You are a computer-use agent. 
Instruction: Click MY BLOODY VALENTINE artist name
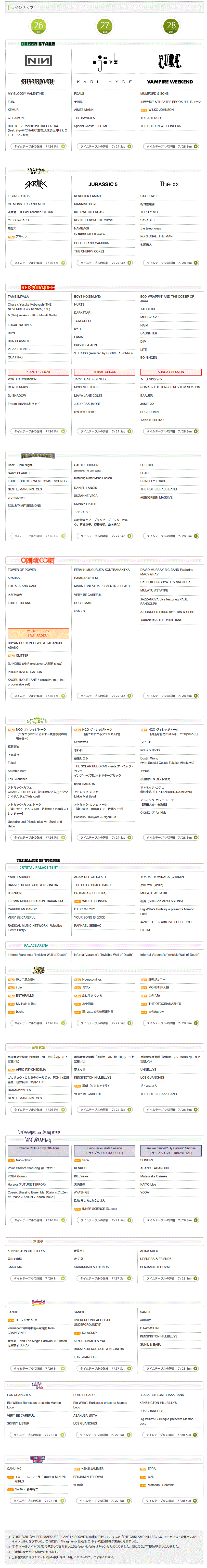coord(25,94)
